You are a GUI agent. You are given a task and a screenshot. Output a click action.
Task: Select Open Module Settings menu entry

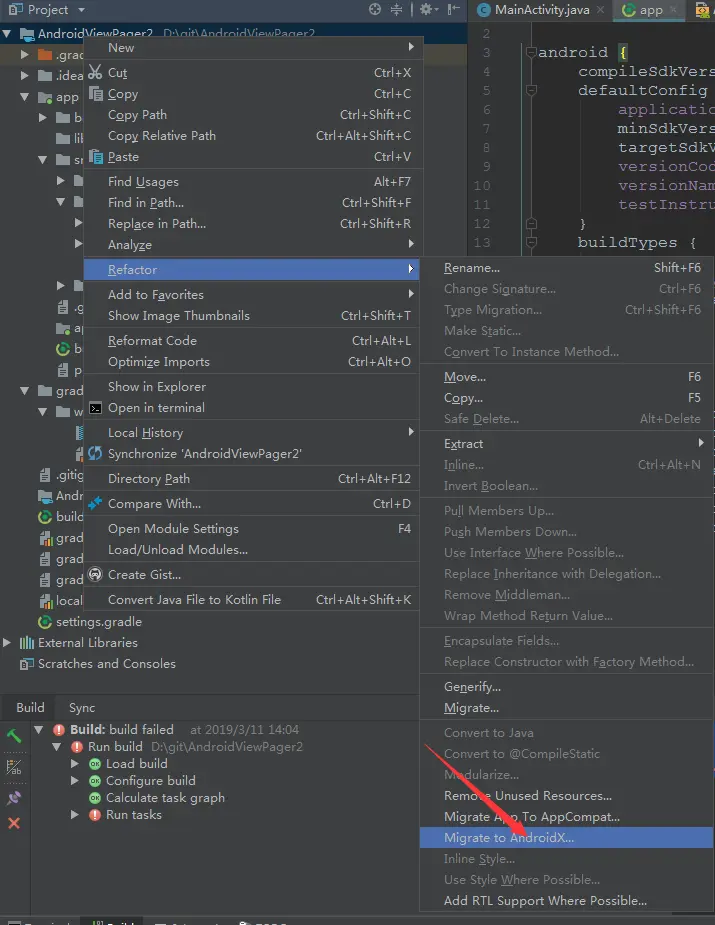click(x=252, y=529)
